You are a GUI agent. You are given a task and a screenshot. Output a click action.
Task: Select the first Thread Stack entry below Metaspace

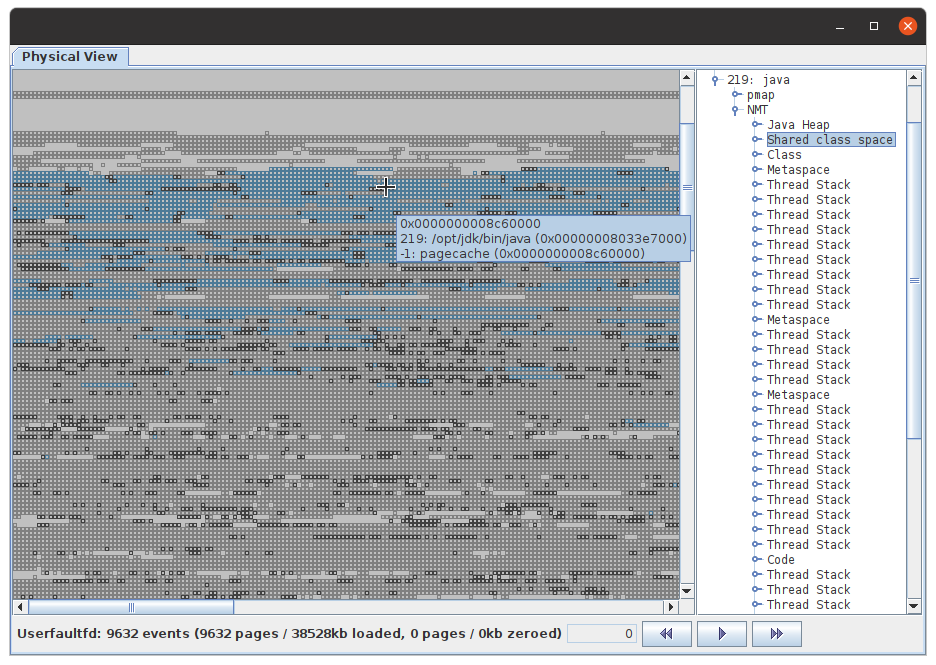coord(808,185)
